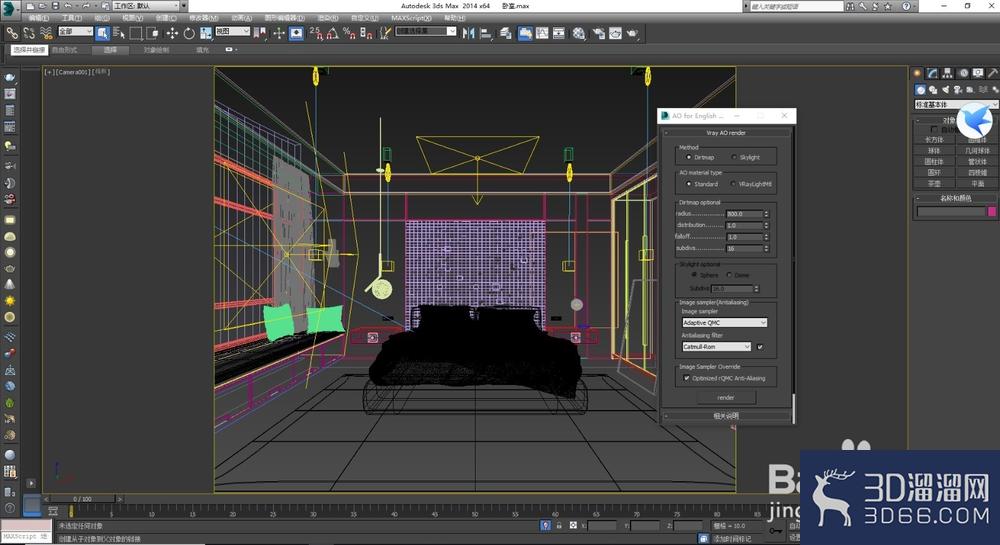Open the Hierarchy panel tab icon

pyautogui.click(x=948, y=73)
